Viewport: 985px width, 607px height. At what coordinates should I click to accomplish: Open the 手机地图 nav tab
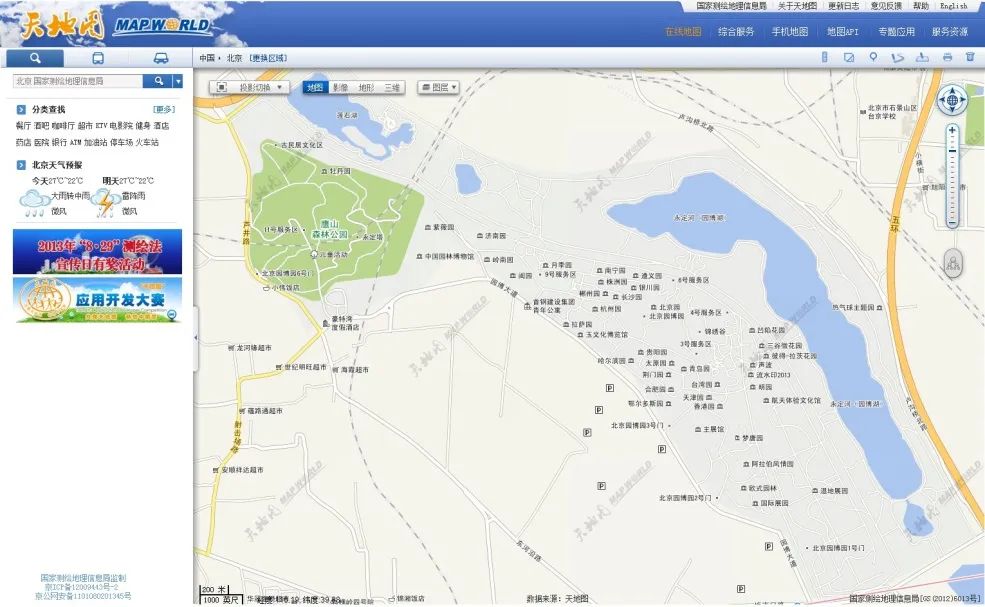pyautogui.click(x=790, y=31)
